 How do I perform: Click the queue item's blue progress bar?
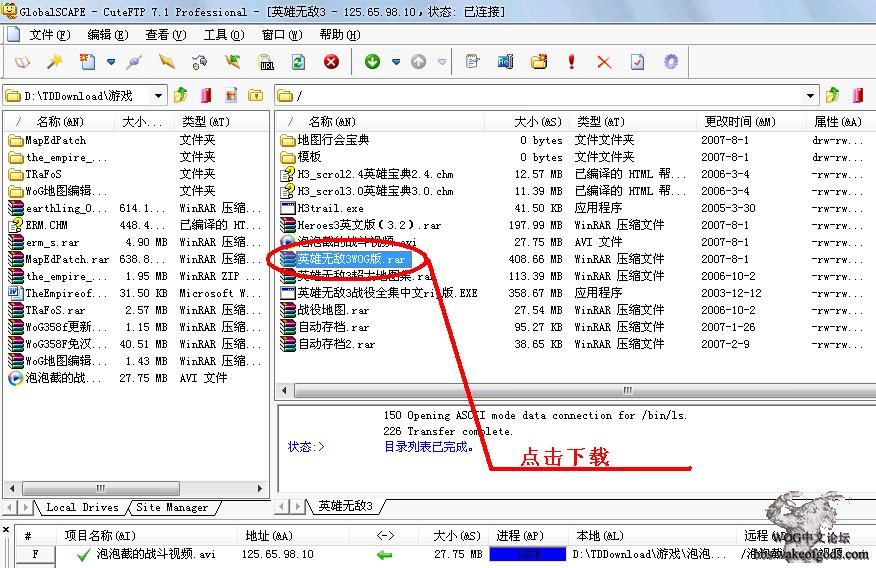click(527, 554)
